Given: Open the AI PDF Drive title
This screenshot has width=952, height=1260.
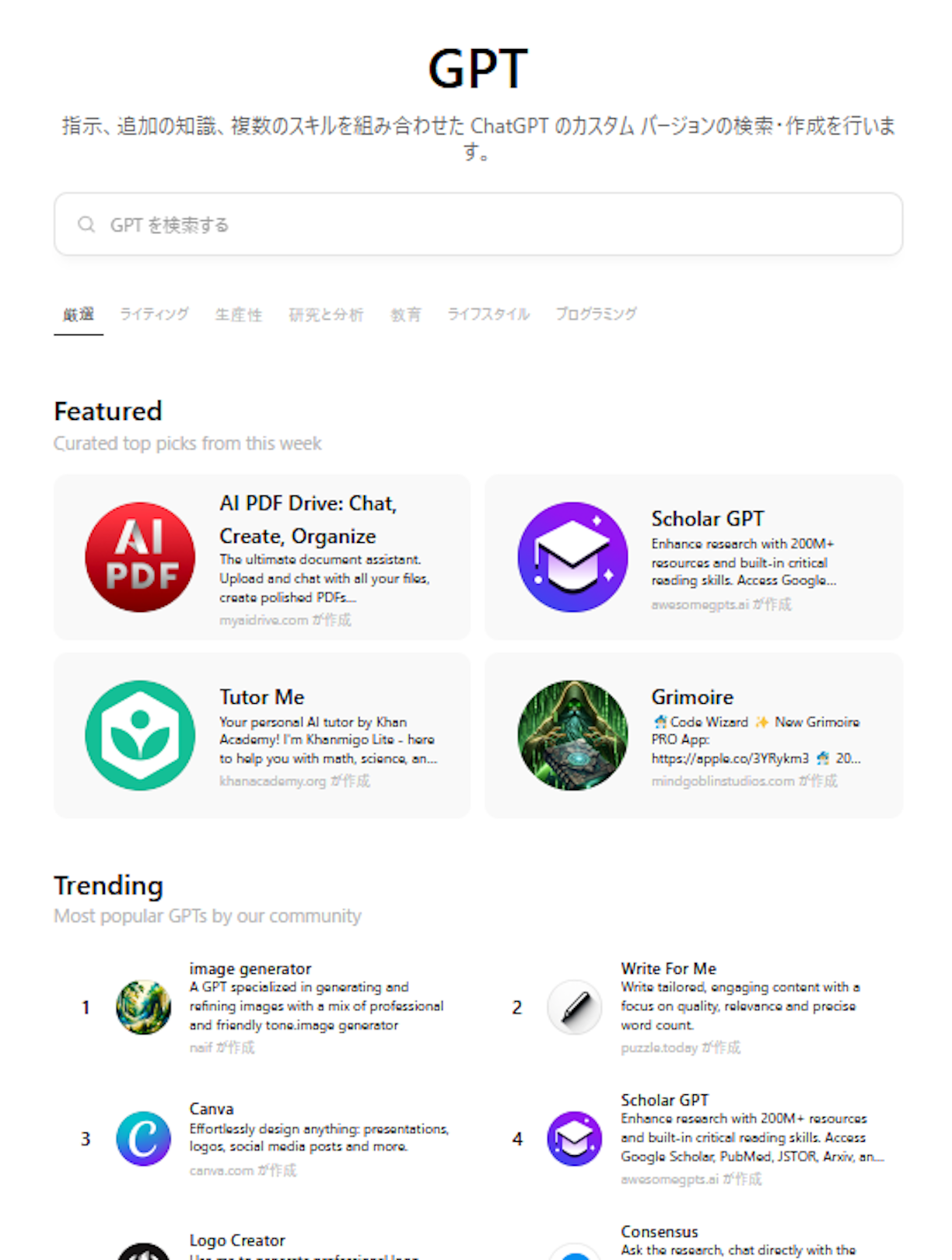Looking at the screenshot, I should pyautogui.click(x=308, y=520).
